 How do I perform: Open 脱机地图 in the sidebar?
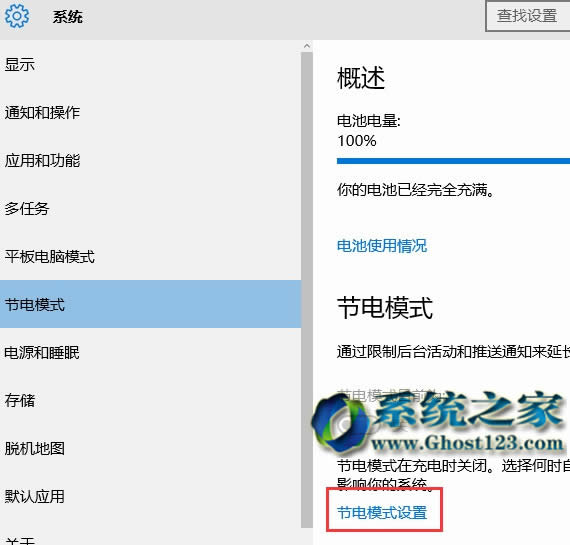coord(150,448)
